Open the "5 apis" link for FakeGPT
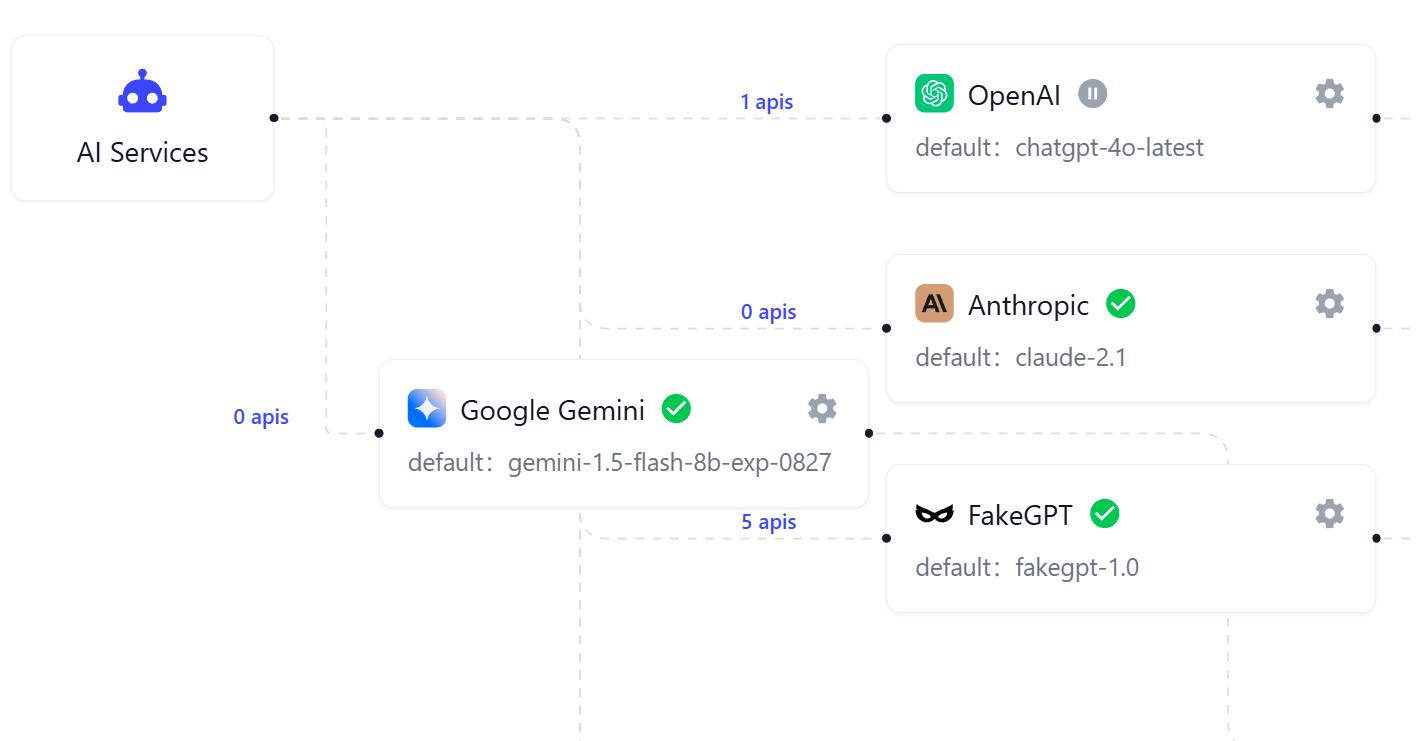 pyautogui.click(x=769, y=522)
